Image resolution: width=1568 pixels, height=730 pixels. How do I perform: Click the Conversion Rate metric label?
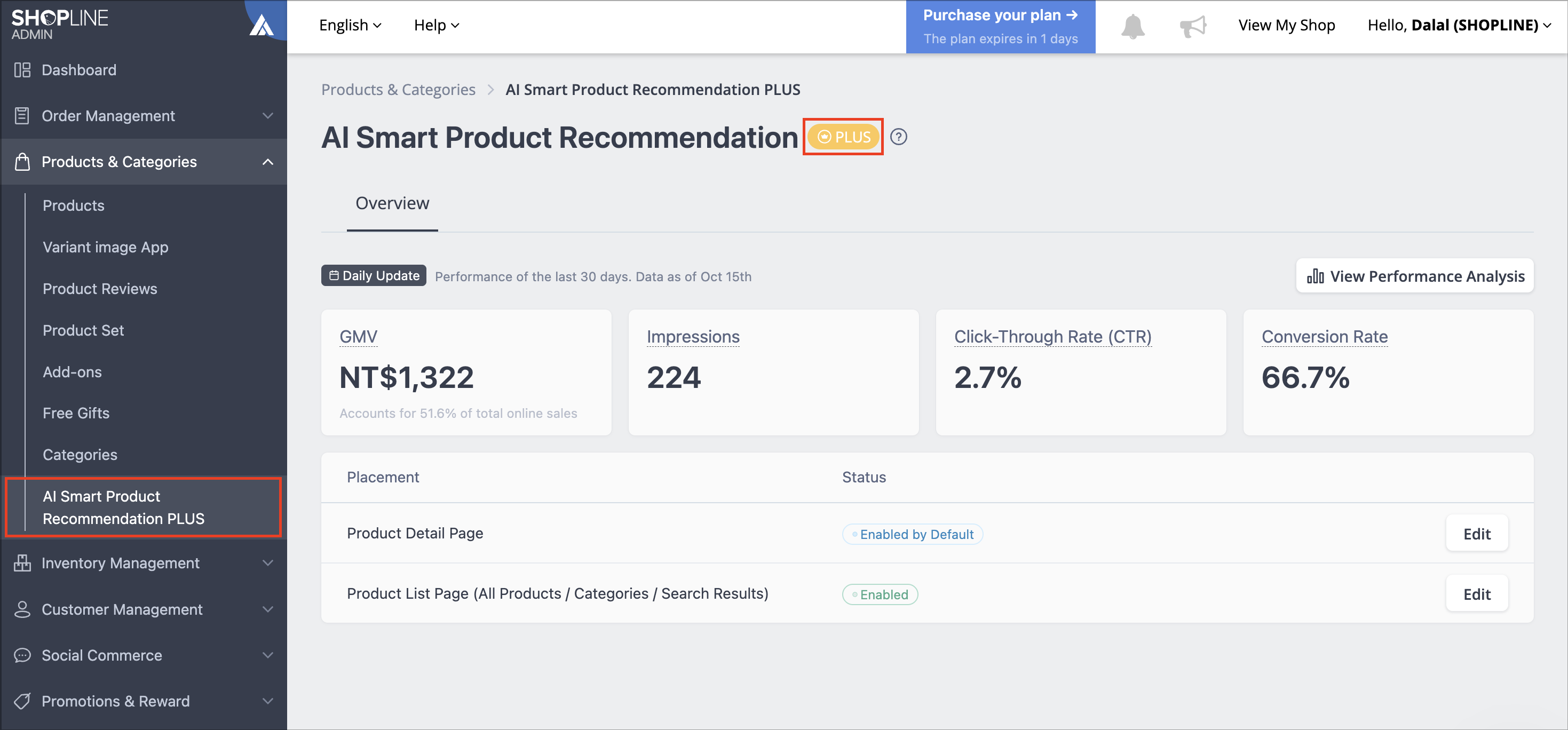pos(1325,337)
